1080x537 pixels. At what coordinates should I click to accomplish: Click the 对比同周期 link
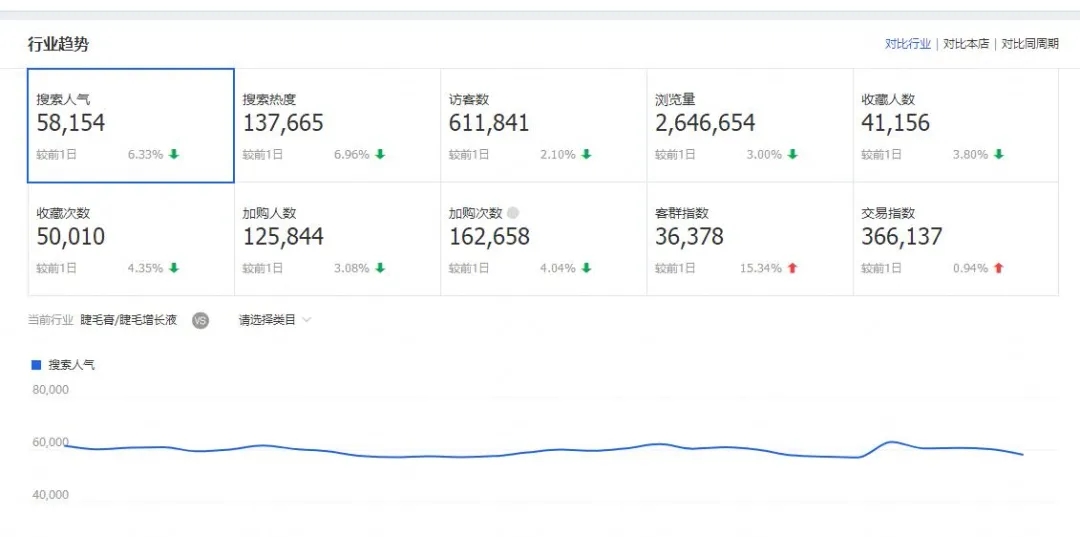tap(1029, 44)
